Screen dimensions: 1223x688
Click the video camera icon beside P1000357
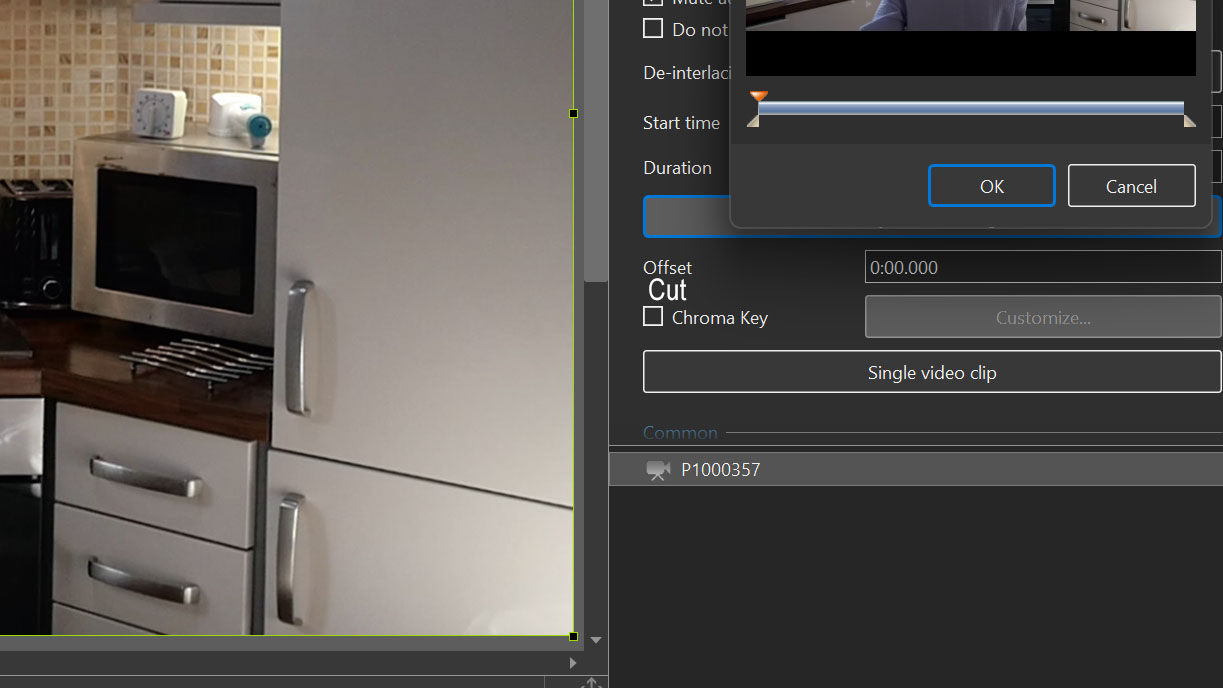pos(657,470)
